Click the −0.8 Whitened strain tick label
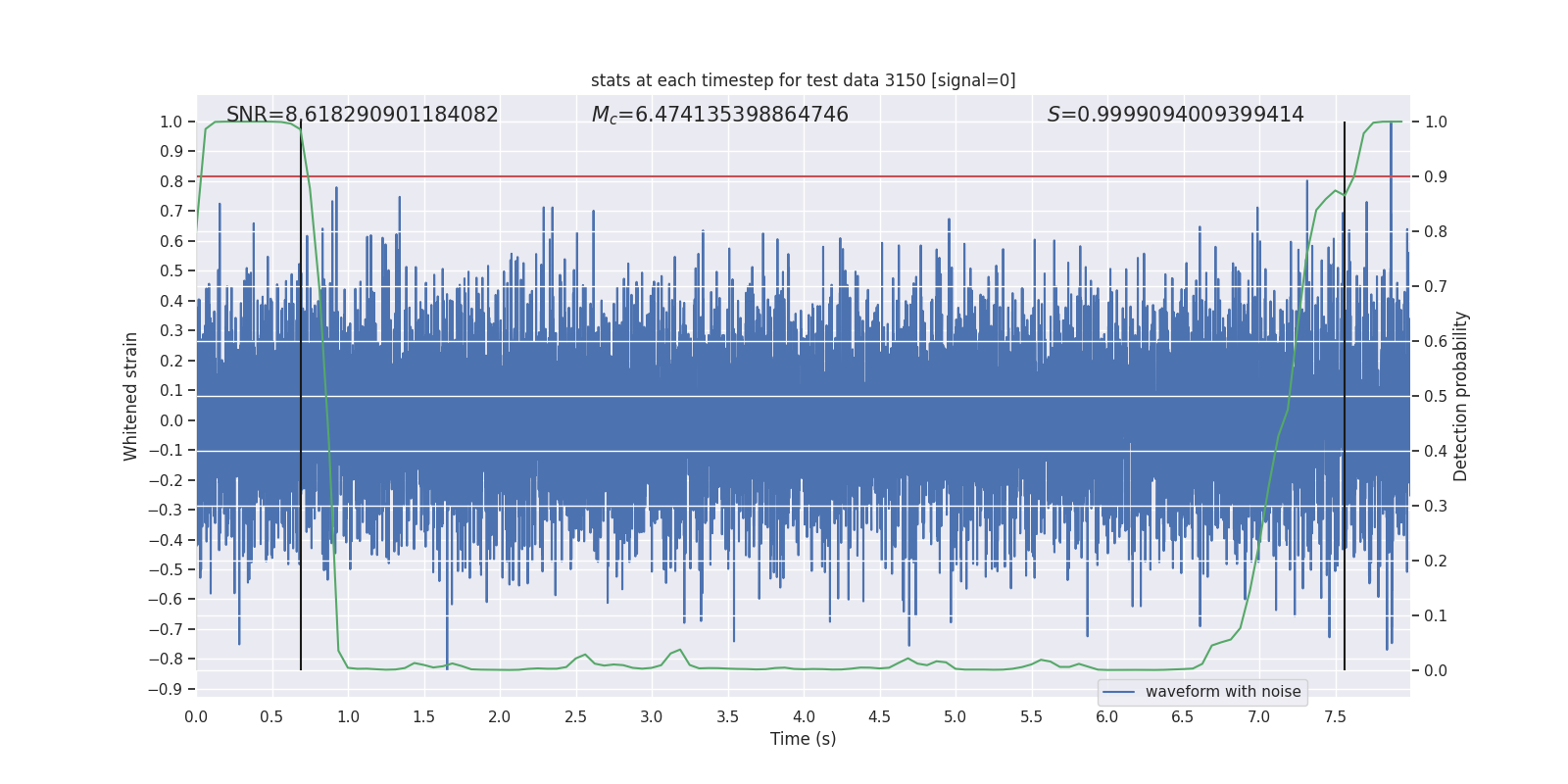 click(166, 660)
